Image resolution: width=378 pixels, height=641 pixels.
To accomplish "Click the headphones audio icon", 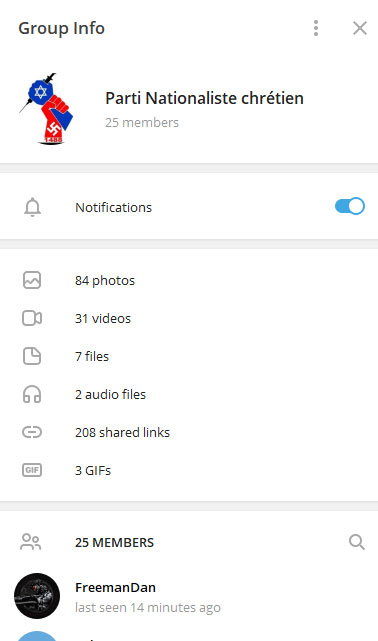I will coord(32,394).
